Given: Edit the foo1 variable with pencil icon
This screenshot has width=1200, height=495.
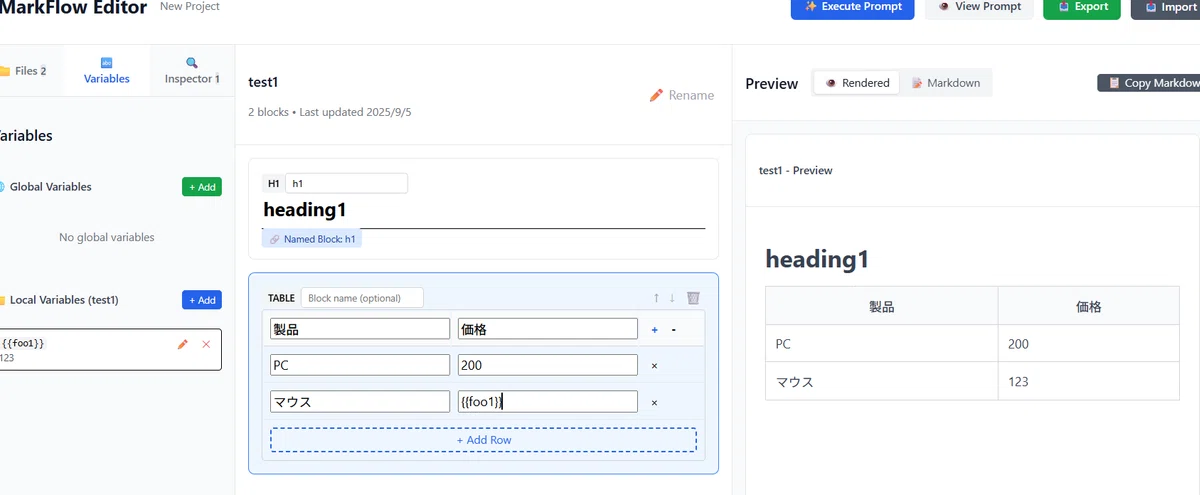Looking at the screenshot, I should 182,344.
